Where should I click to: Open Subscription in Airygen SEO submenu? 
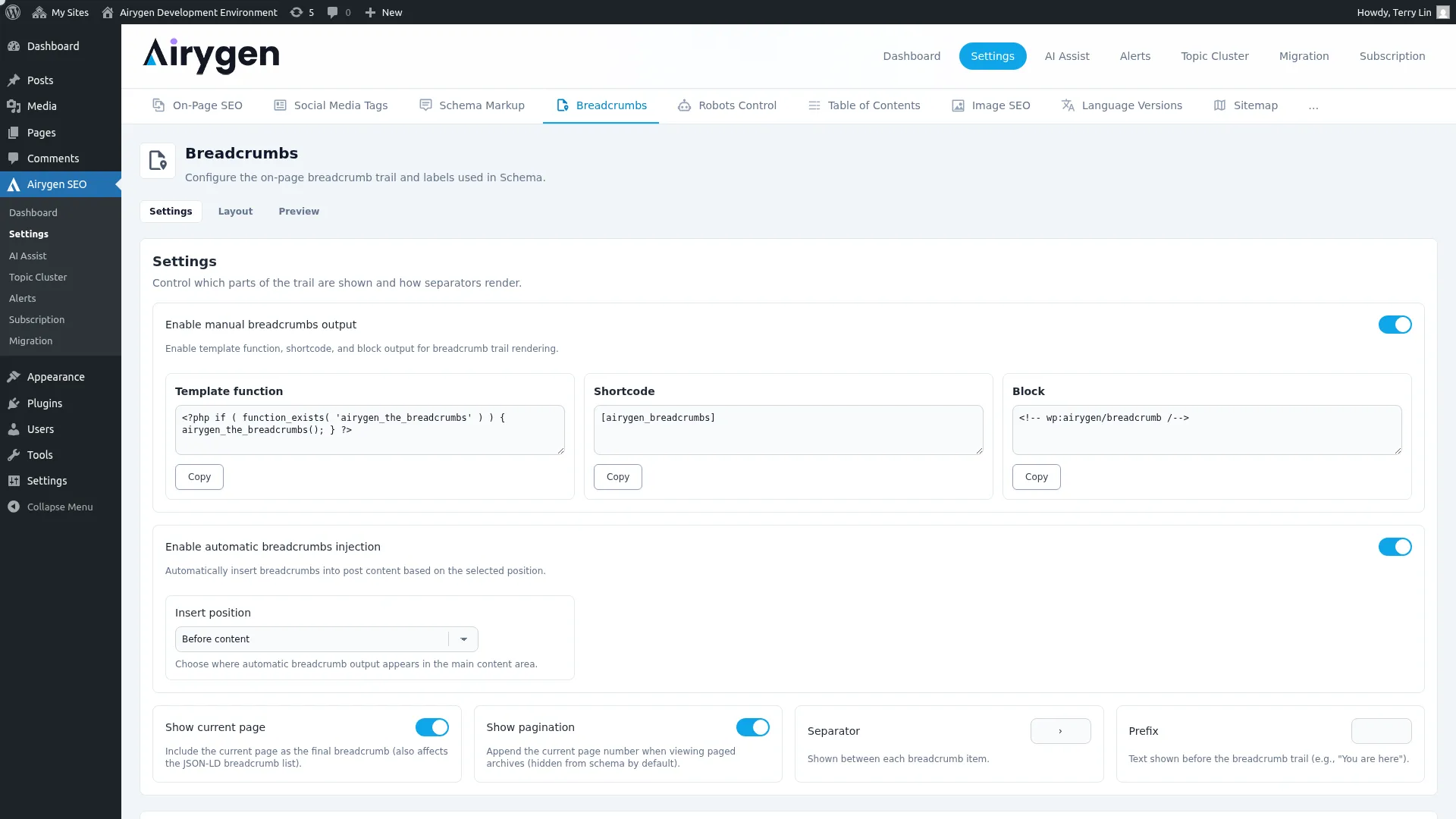(x=37, y=320)
